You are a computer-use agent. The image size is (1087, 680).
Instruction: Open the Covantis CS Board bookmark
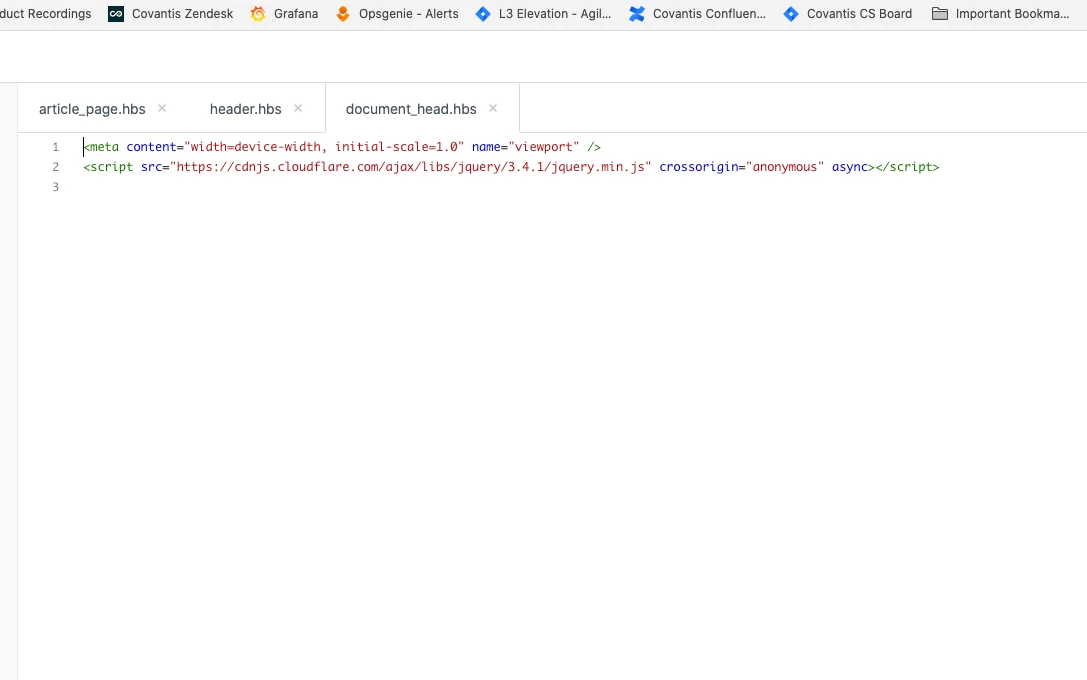pos(847,14)
